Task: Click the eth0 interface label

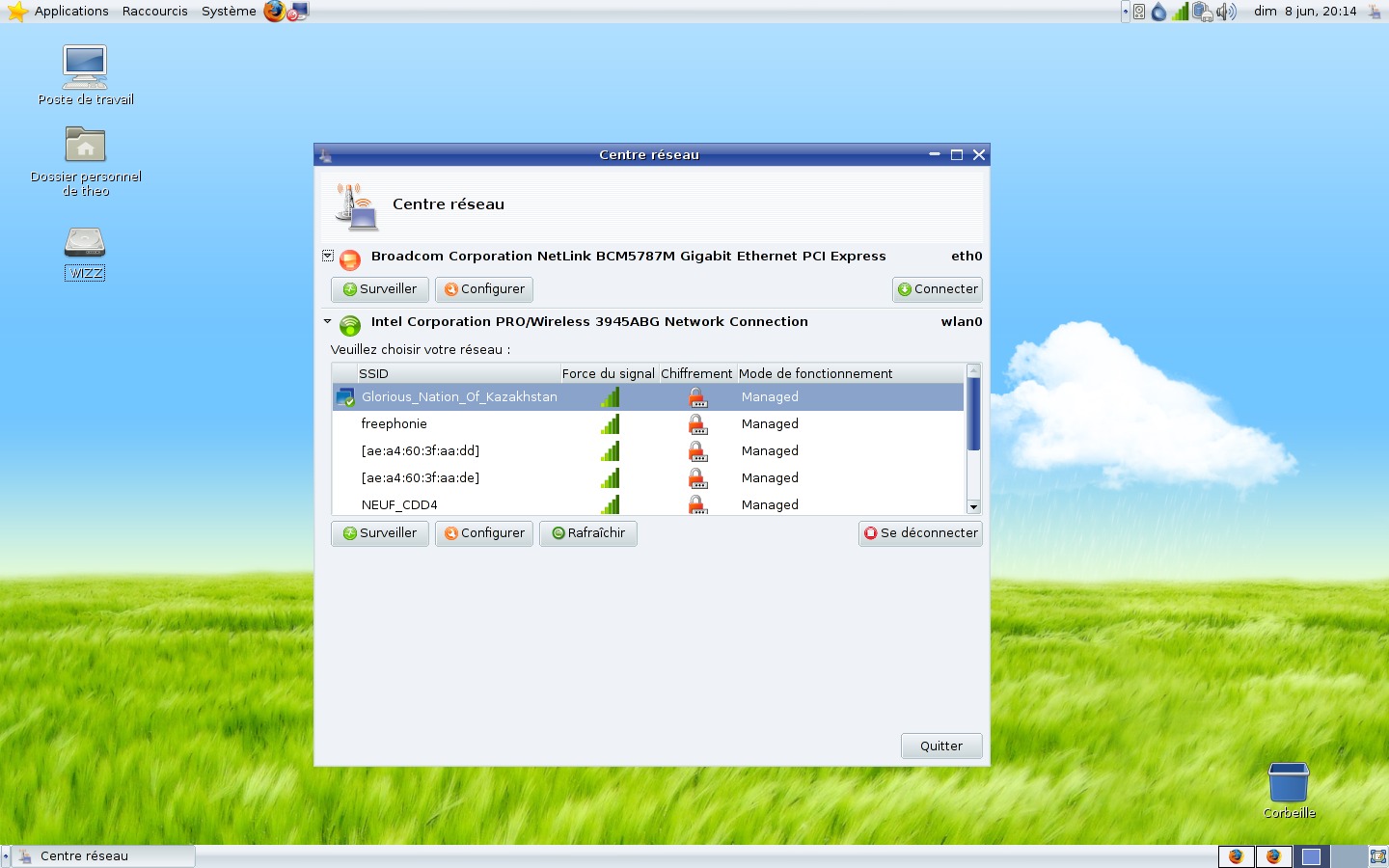Action: pos(967,257)
